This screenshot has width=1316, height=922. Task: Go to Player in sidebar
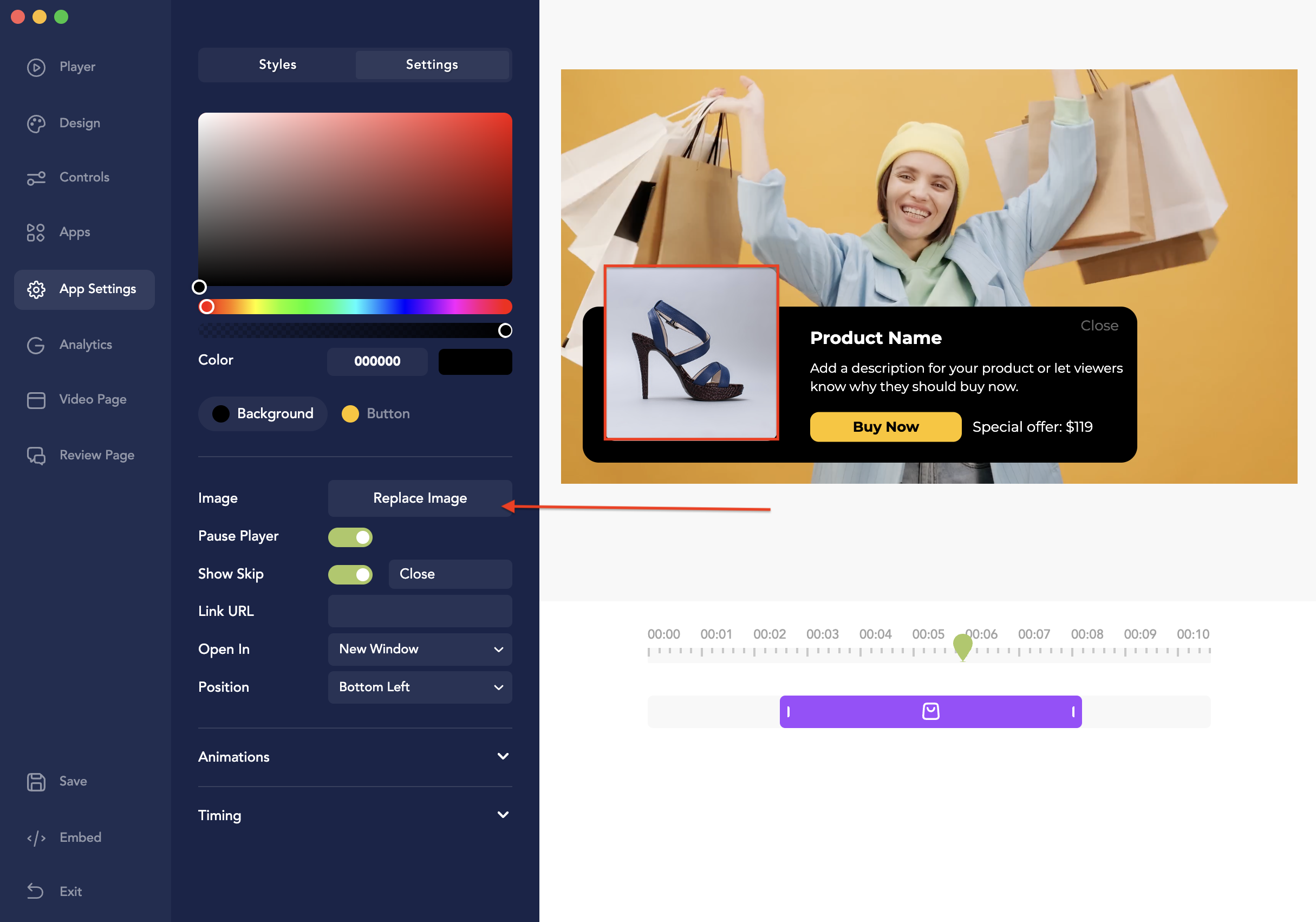coord(77,67)
